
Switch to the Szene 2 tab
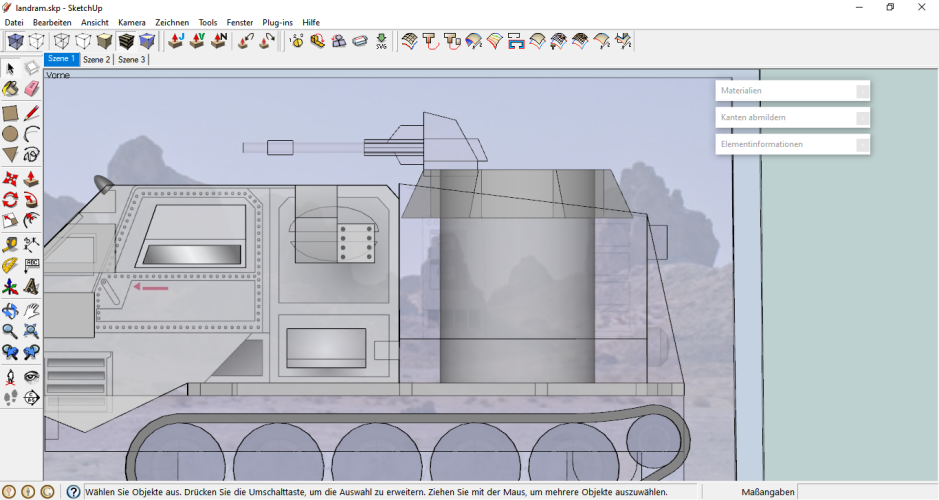tap(96, 59)
